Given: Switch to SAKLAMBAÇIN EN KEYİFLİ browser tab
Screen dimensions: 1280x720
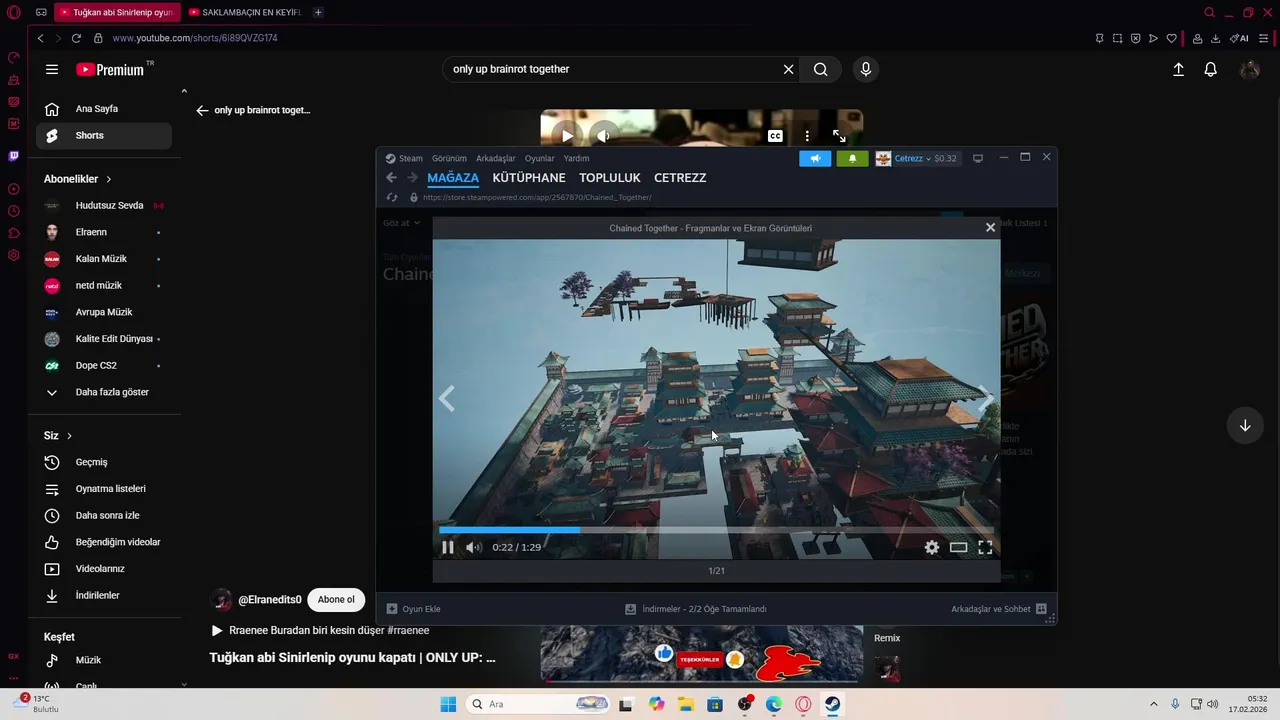Looking at the screenshot, I should (x=245, y=12).
